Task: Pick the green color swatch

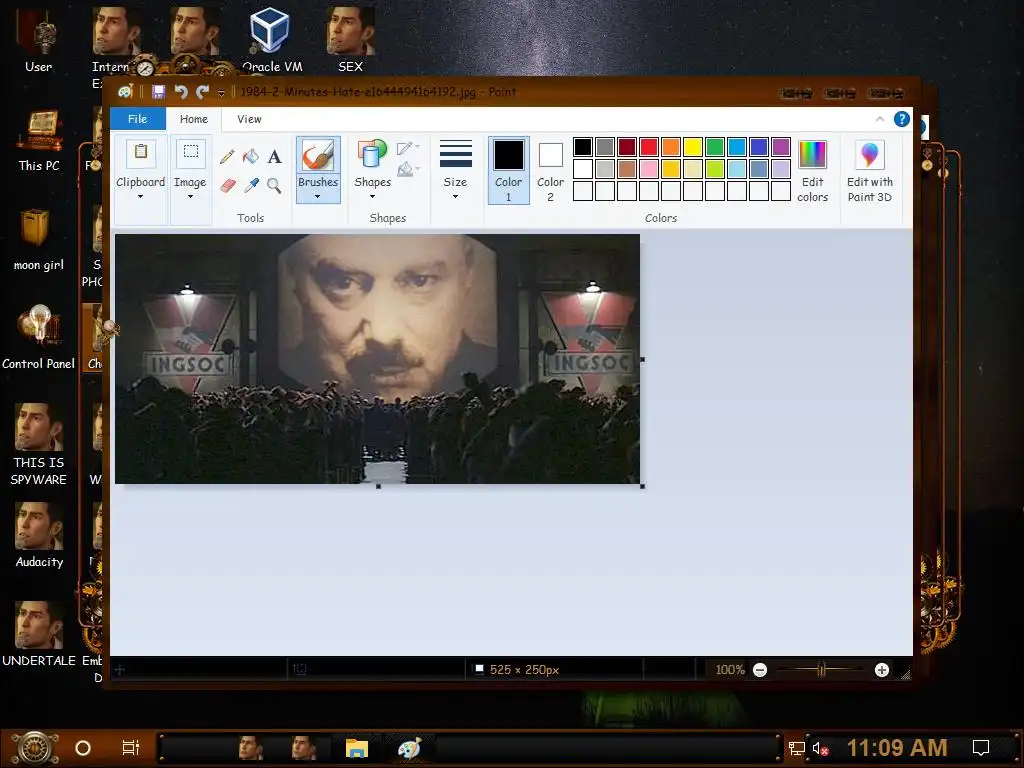Action: click(x=714, y=147)
